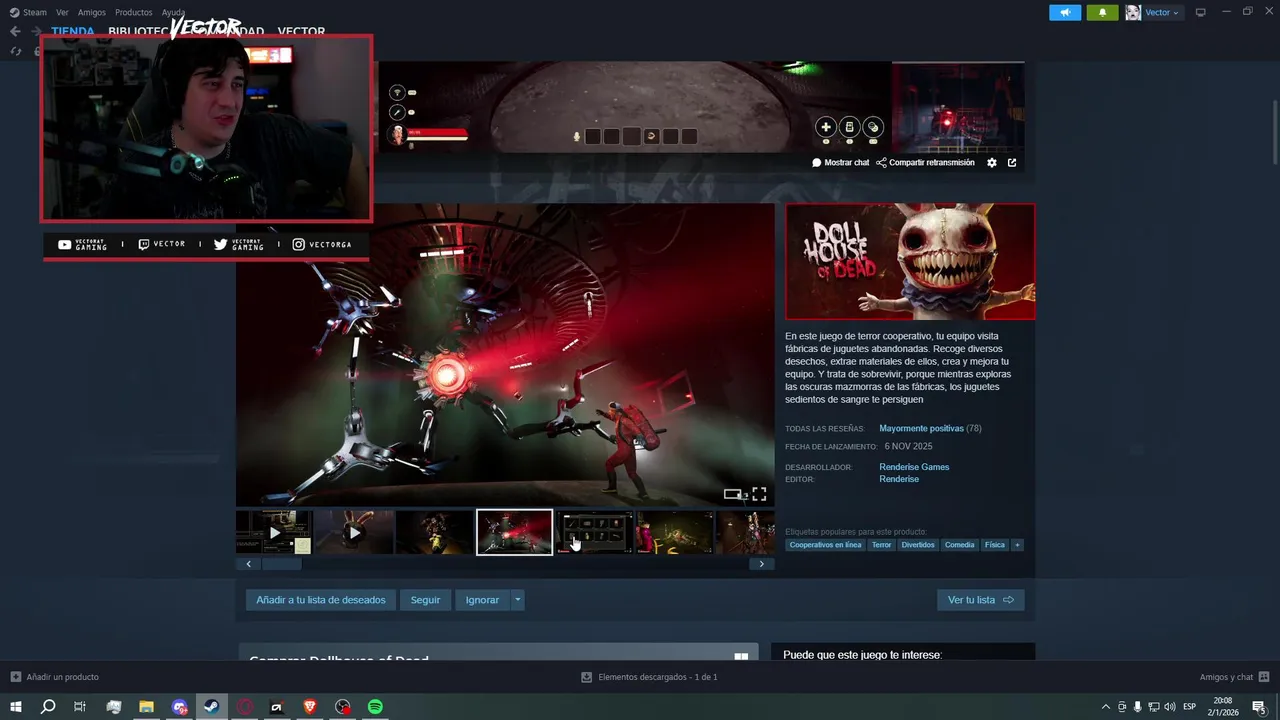Select the Terror tag
The height and width of the screenshot is (720, 1280).
(x=881, y=545)
